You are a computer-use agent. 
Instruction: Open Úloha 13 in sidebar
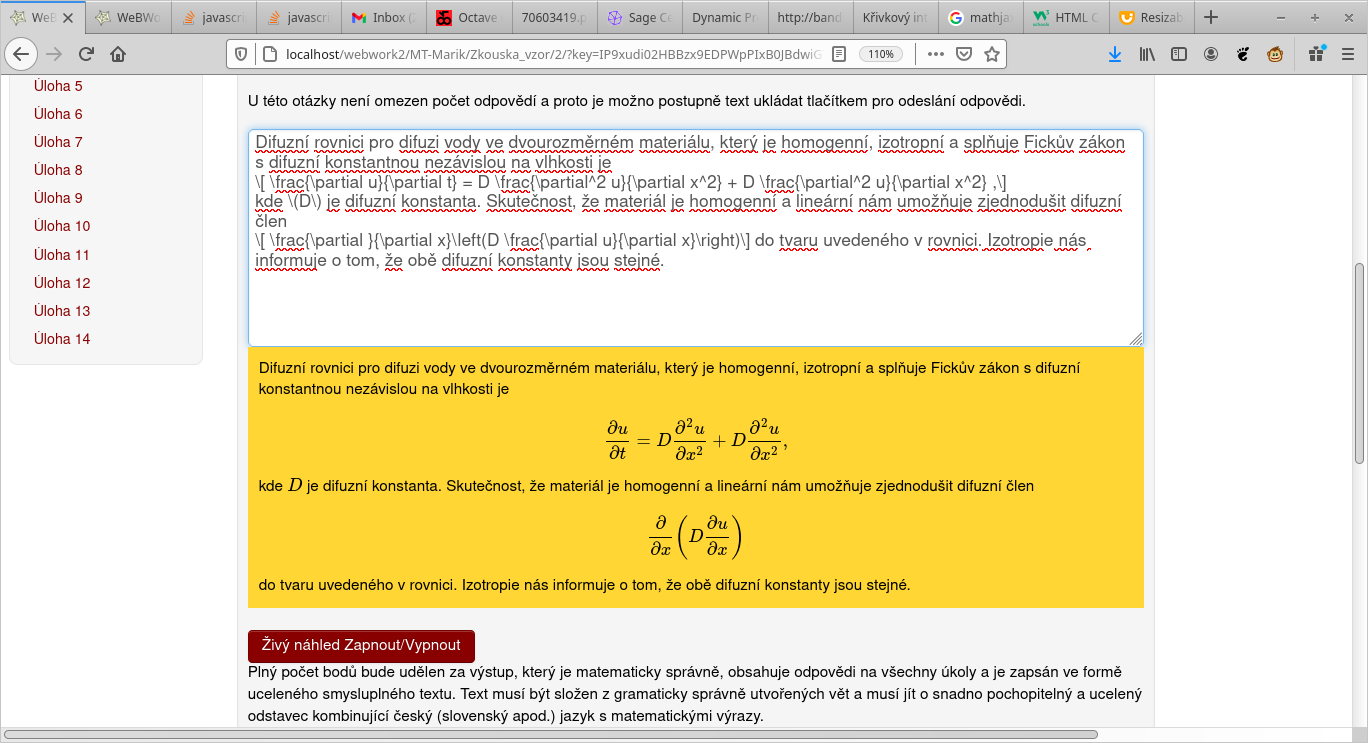pyautogui.click(x=62, y=311)
